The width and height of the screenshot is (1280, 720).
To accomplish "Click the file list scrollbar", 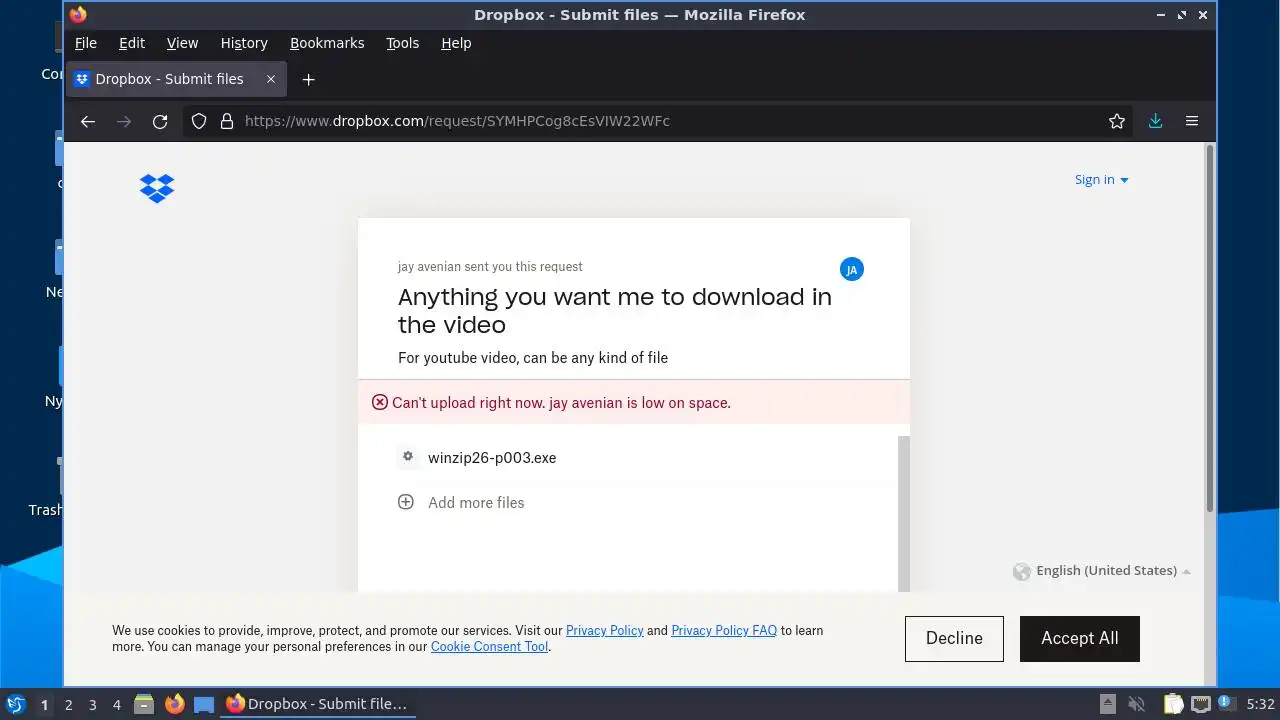I will pos(904,513).
